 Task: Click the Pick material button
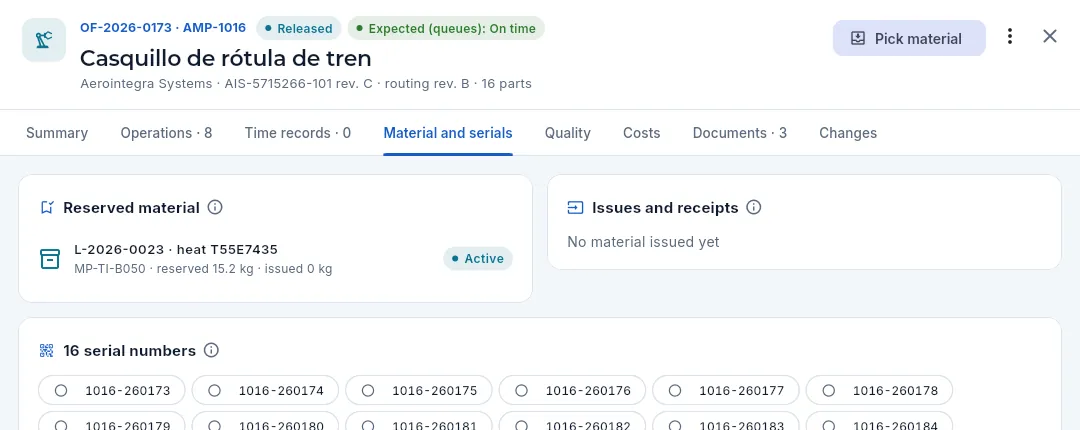[909, 39]
